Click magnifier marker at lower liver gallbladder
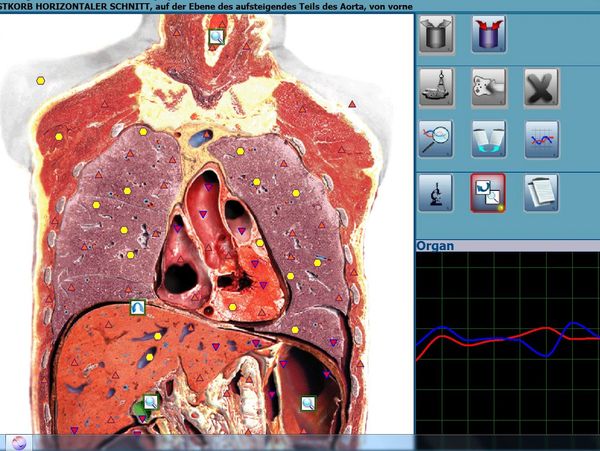600x451 pixels. pos(150,402)
